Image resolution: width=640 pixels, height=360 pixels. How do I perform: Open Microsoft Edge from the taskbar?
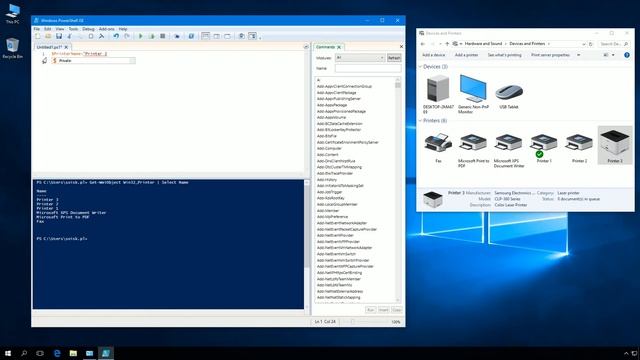click(57, 353)
